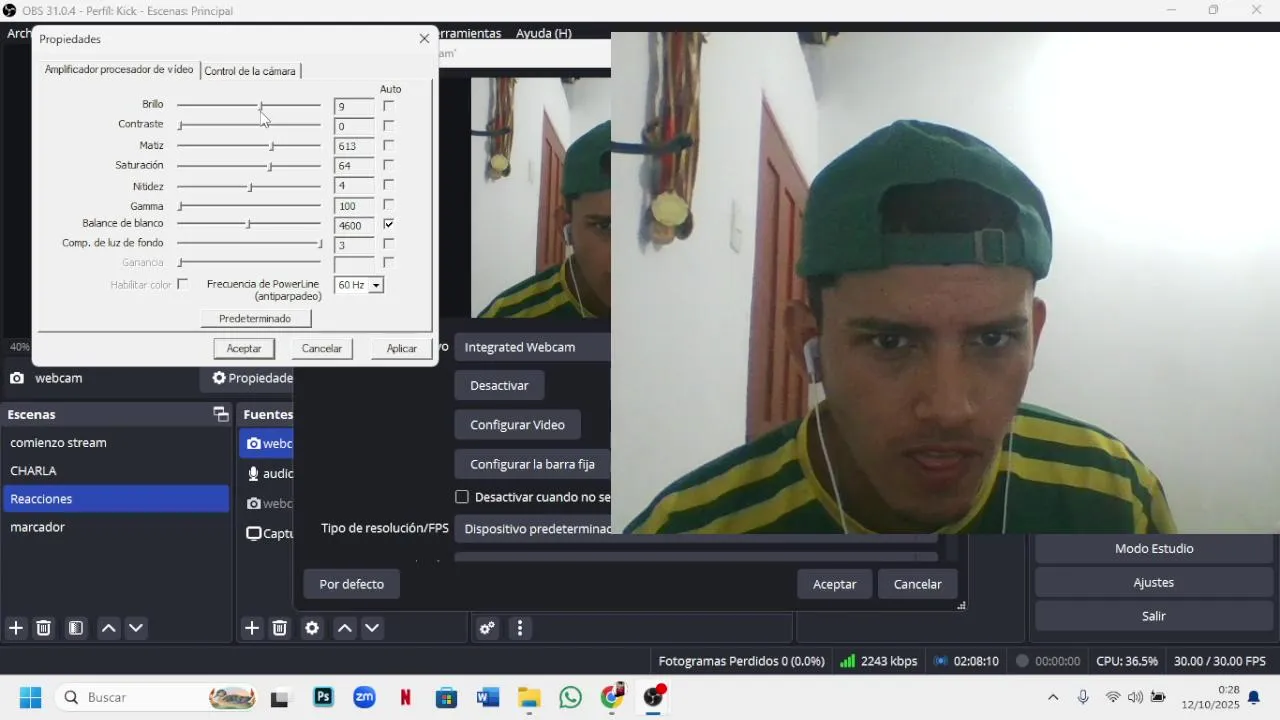Open Word from the taskbar
The height and width of the screenshot is (720, 1280).
[x=488, y=697]
